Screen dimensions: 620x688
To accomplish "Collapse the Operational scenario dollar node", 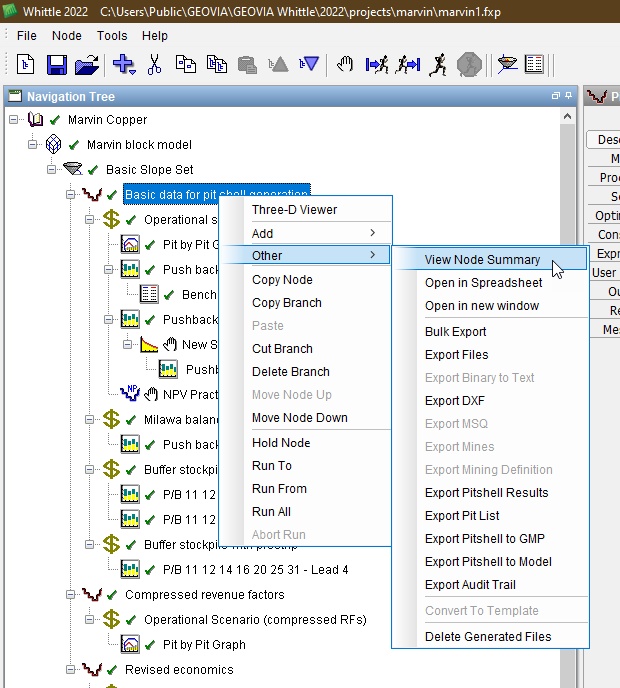I will [90, 219].
